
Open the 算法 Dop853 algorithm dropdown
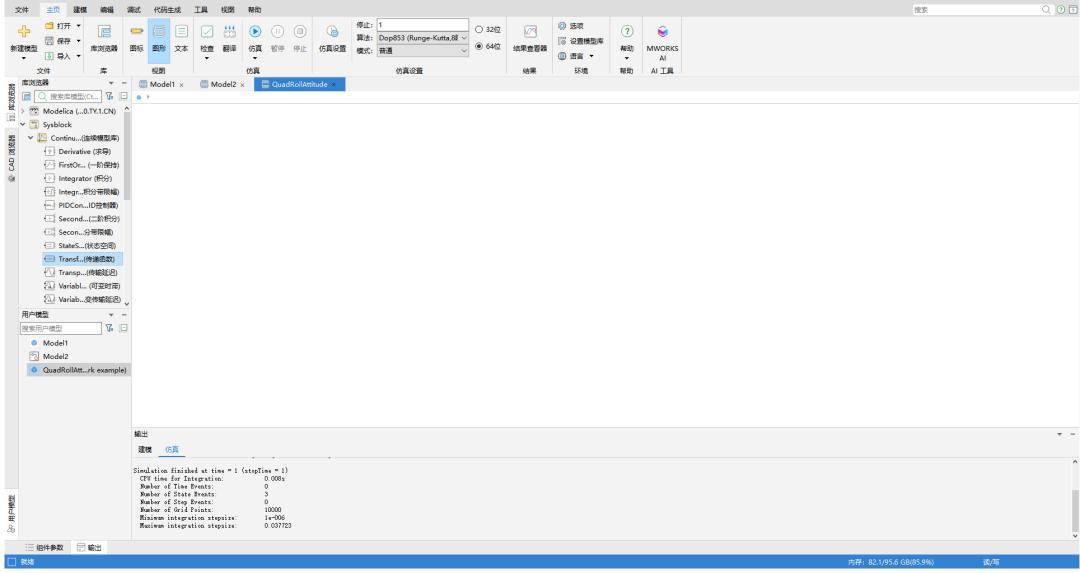point(422,38)
